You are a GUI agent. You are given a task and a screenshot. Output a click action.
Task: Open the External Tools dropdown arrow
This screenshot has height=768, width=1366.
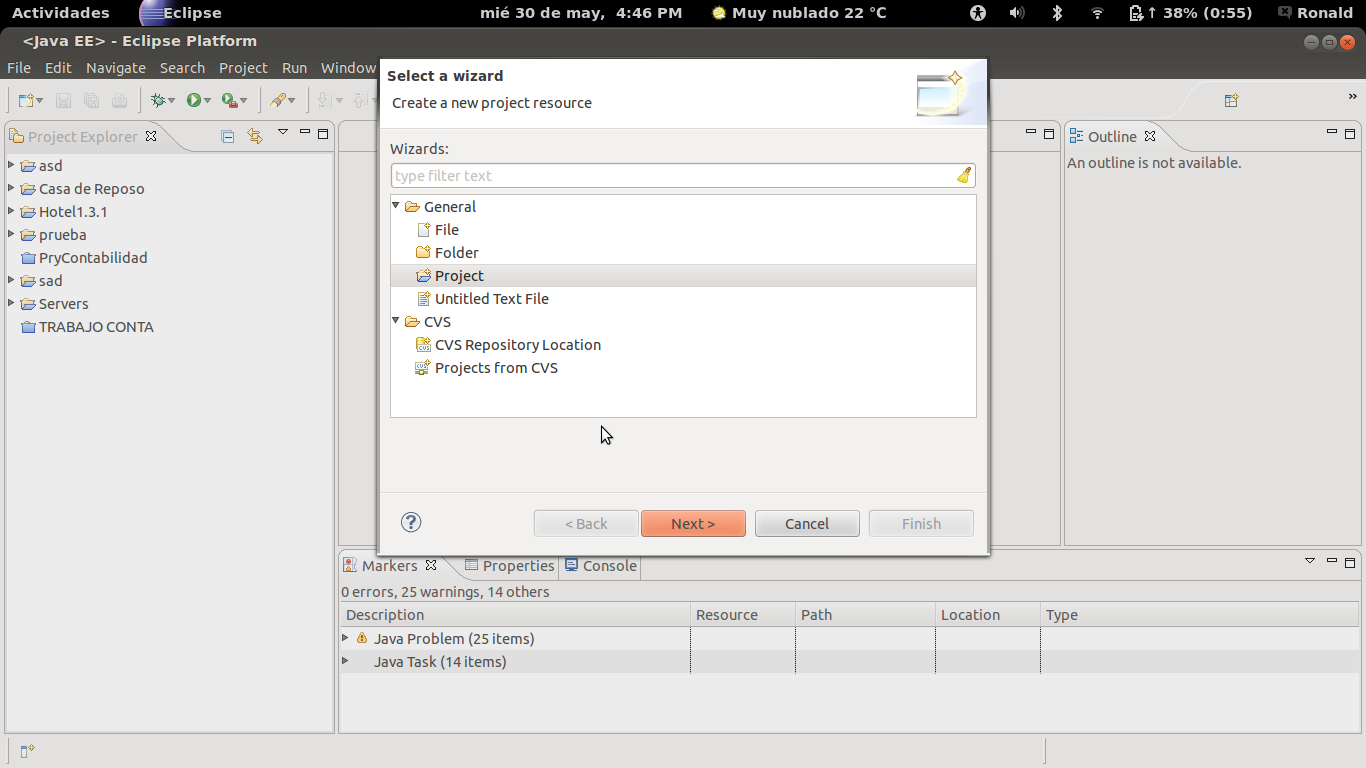coord(244,101)
